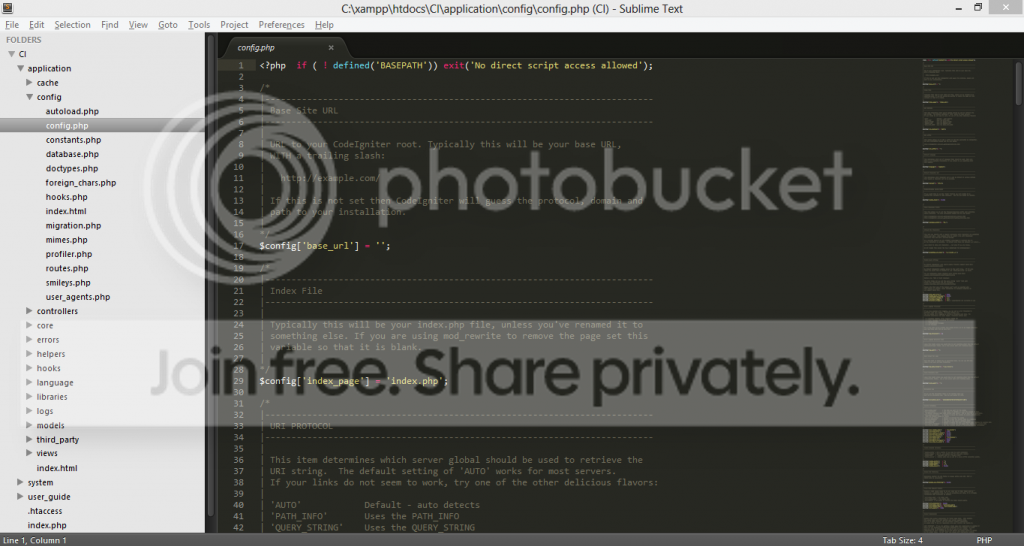Click the minimap code overview
This screenshot has width=1024, height=546.
coord(965,295)
